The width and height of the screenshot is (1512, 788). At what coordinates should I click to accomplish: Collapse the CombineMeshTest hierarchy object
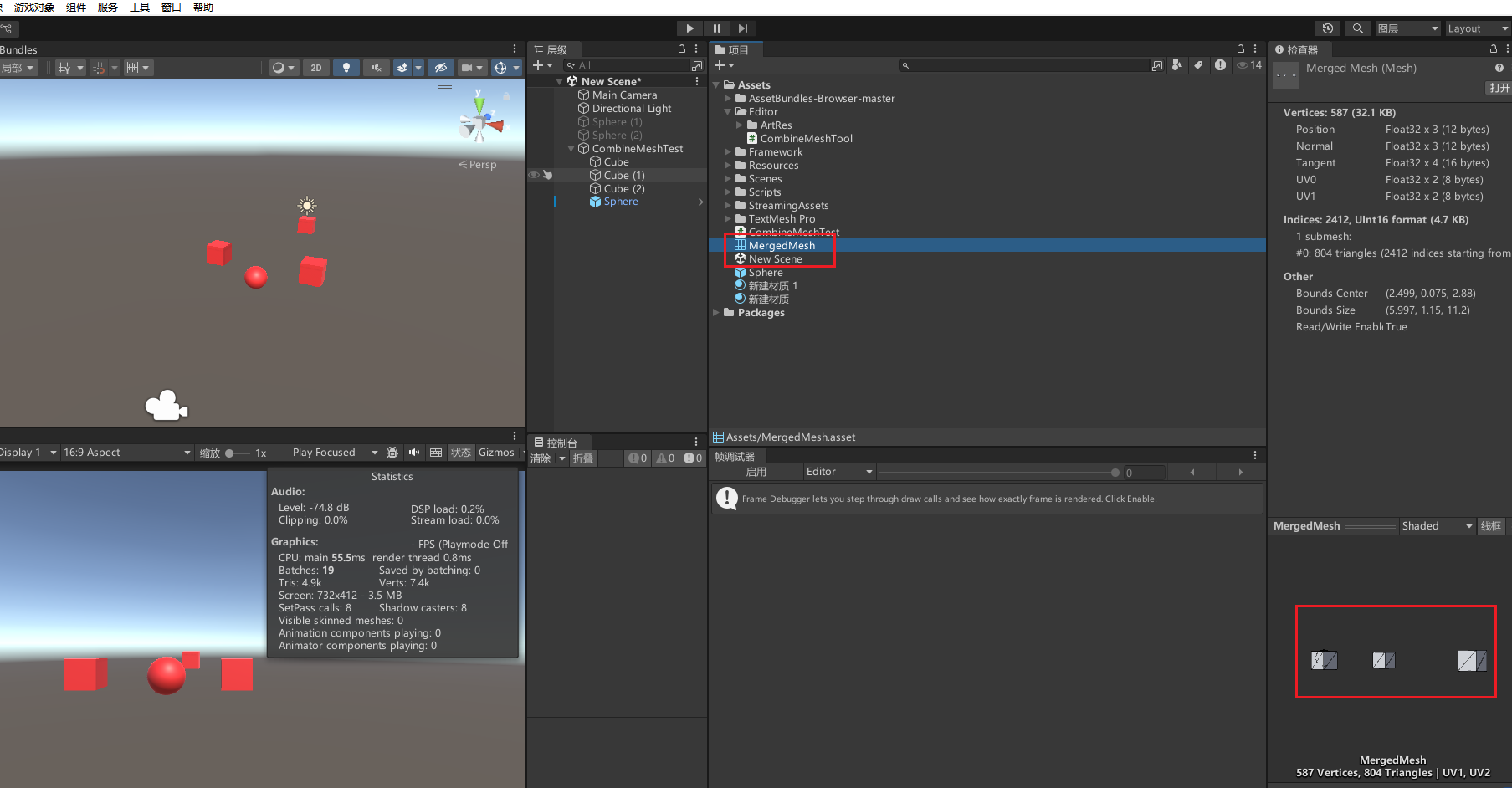click(x=571, y=149)
